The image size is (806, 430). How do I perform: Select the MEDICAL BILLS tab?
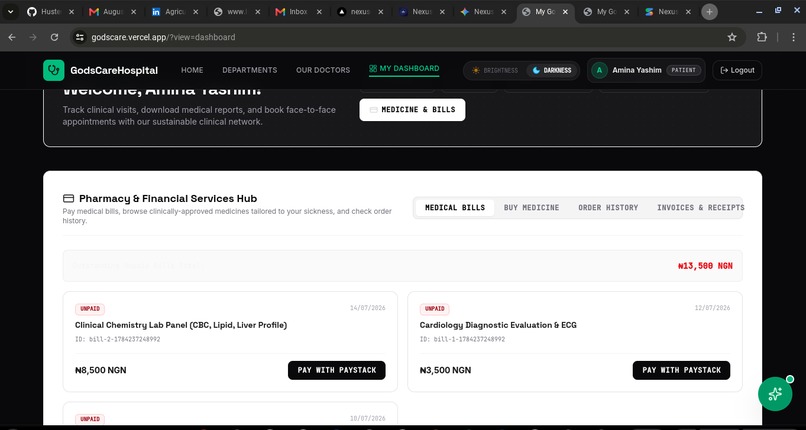455,208
